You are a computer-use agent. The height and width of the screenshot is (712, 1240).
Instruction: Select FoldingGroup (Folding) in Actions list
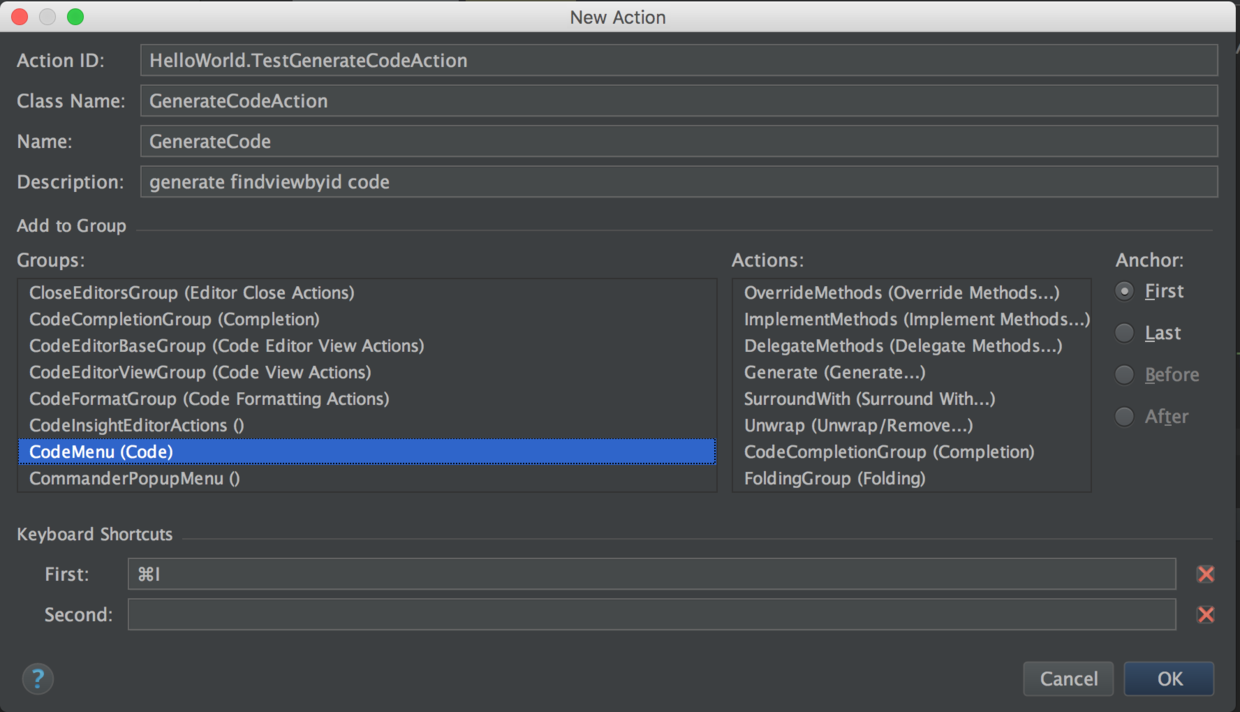click(x=834, y=479)
